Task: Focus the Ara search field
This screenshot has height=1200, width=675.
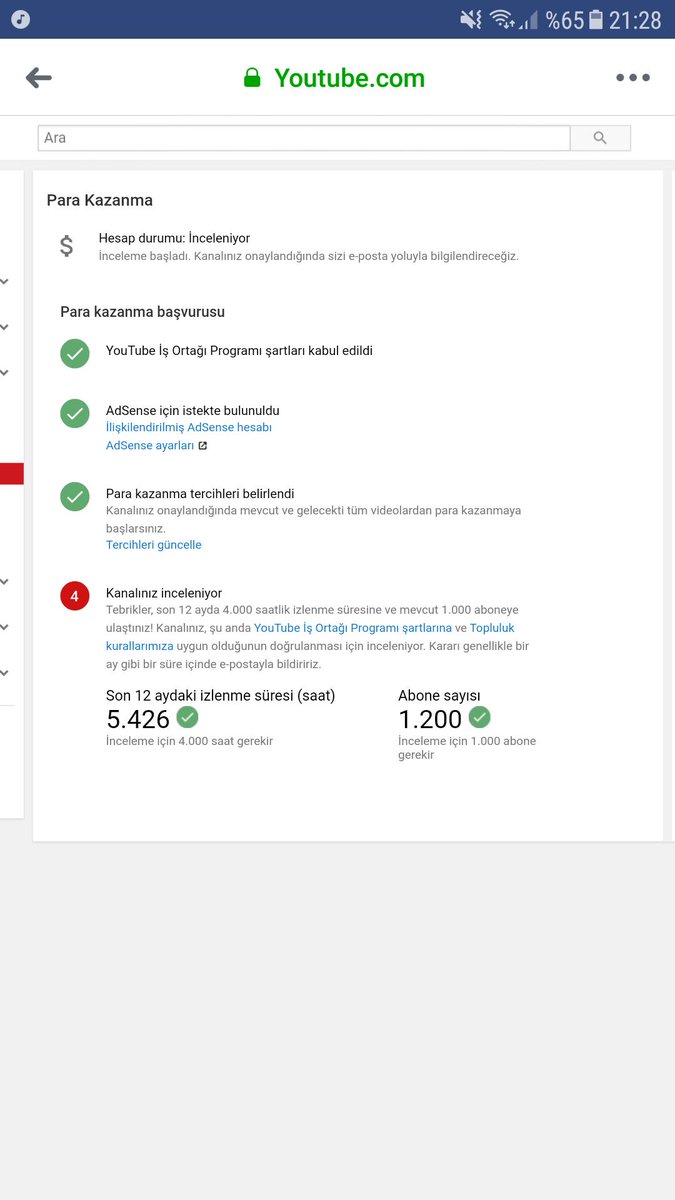Action: 304,138
